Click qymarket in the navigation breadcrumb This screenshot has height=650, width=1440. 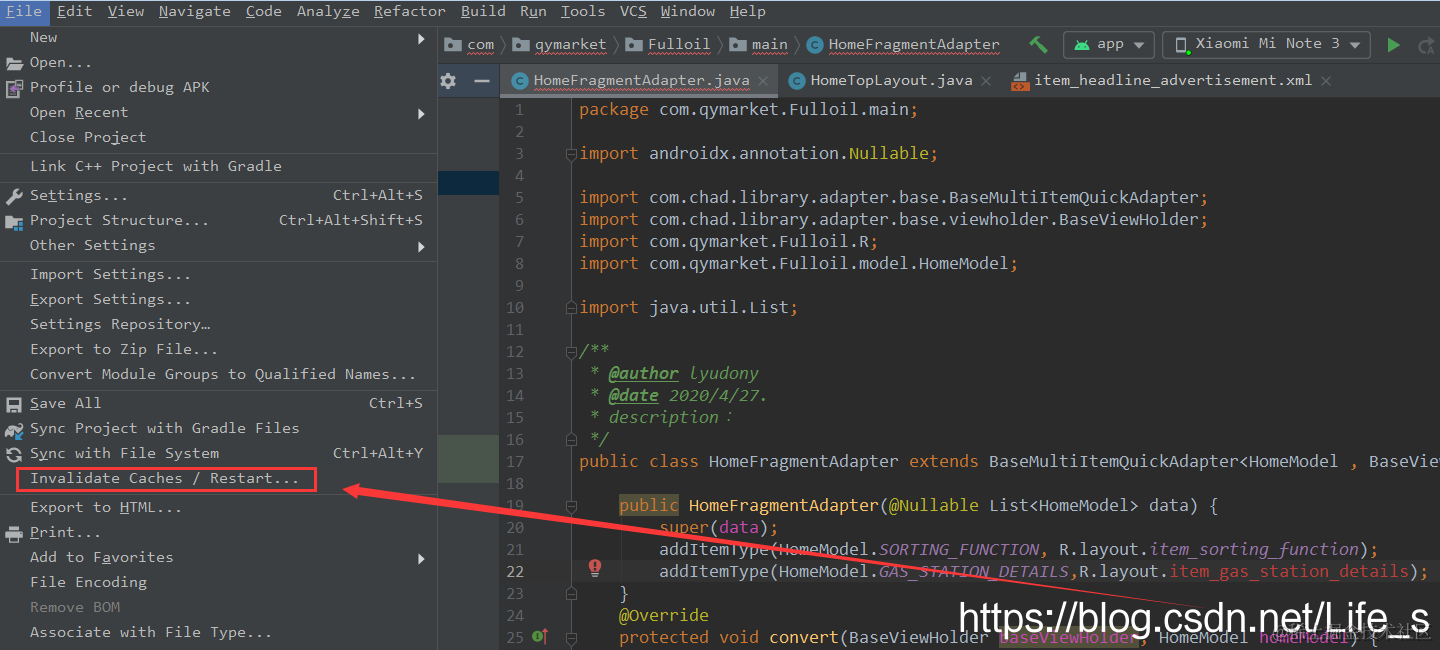[x=570, y=44]
